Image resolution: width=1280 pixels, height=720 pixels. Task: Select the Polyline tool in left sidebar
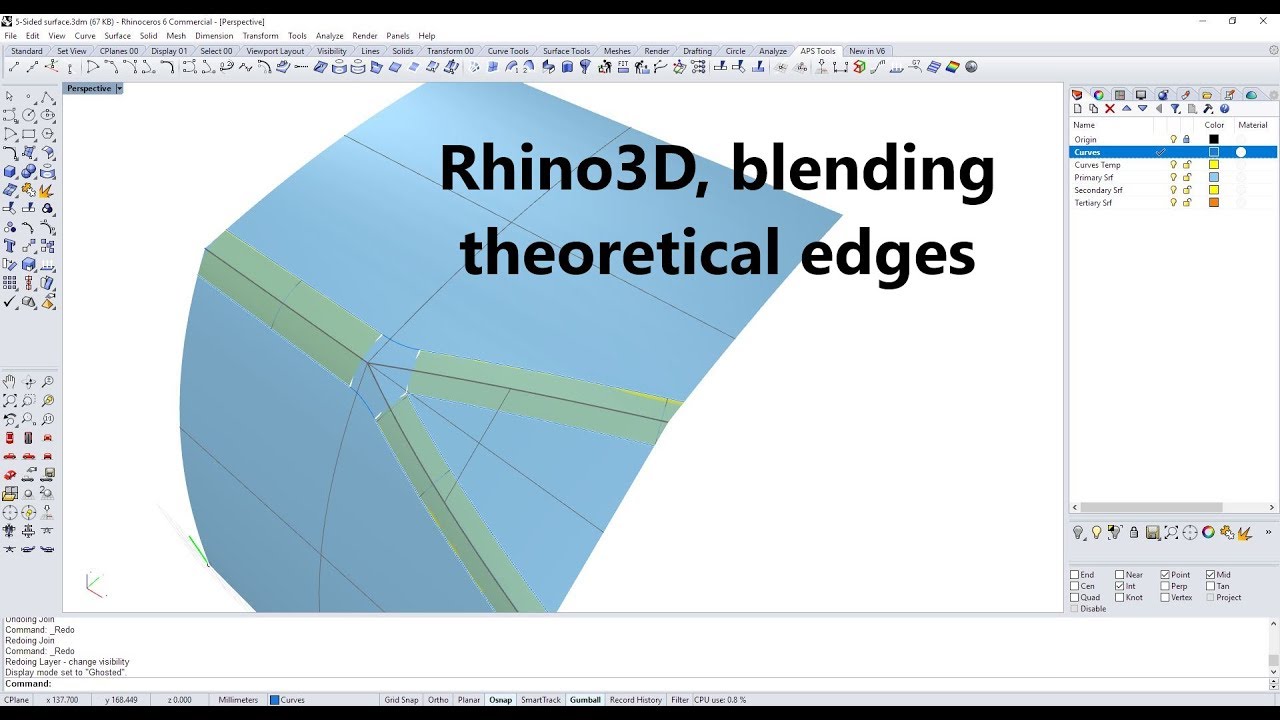[x=47, y=96]
